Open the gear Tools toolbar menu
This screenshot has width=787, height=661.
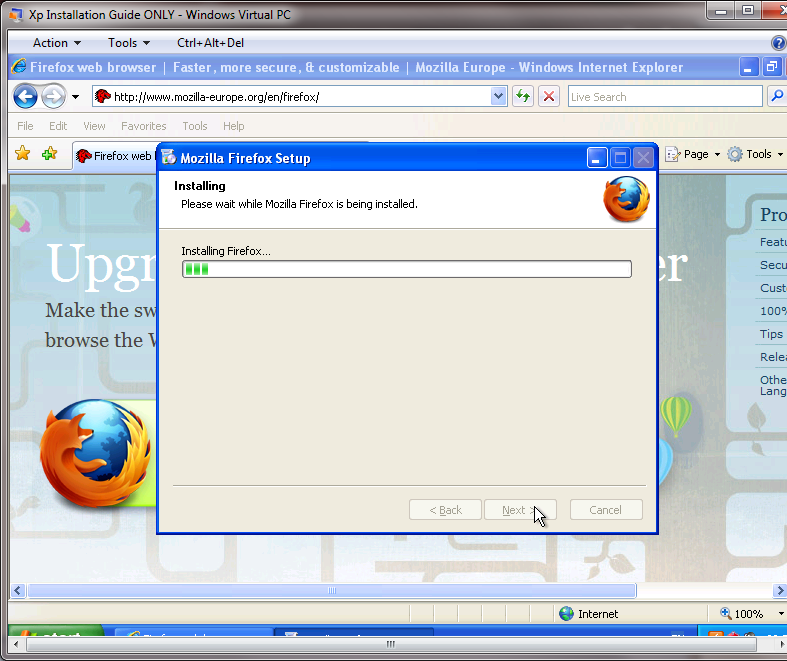click(755, 154)
